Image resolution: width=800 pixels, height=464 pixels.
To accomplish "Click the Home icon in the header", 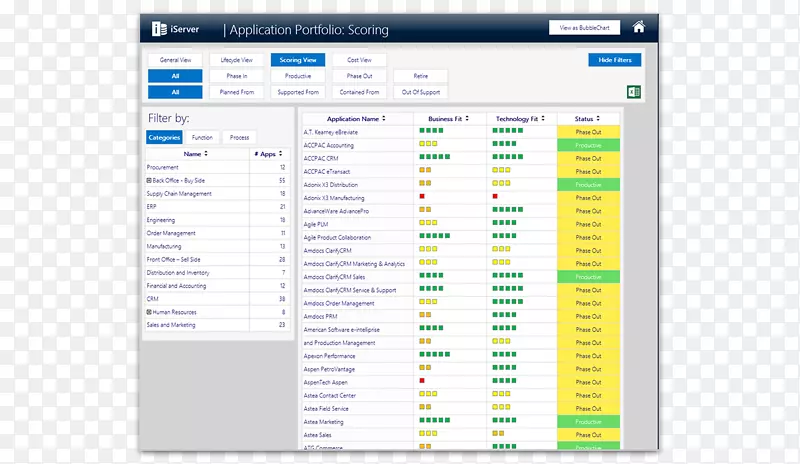I will point(638,27).
